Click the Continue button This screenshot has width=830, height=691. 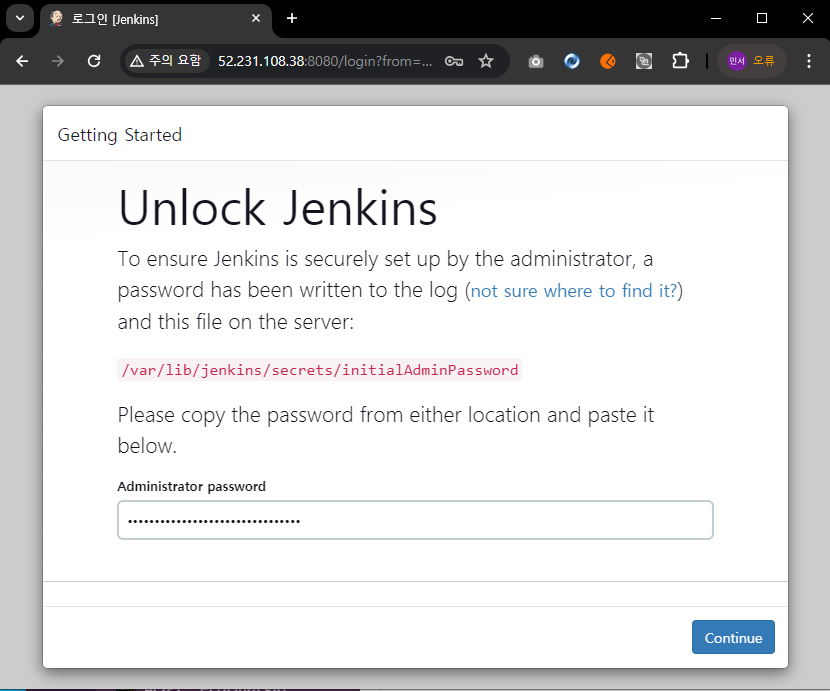pyautogui.click(x=733, y=637)
